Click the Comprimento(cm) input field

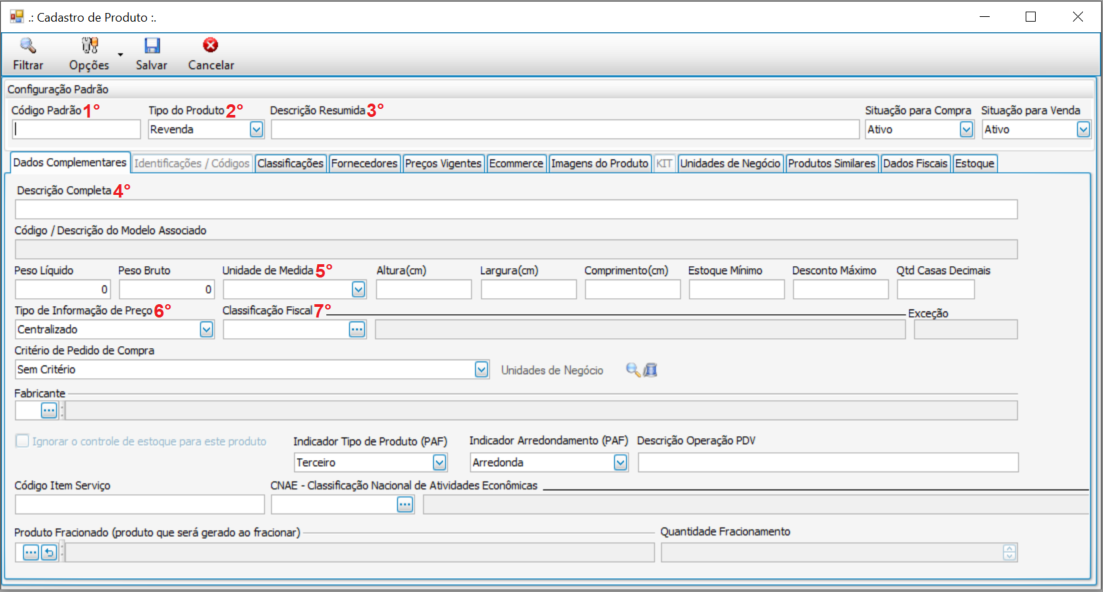(x=632, y=289)
